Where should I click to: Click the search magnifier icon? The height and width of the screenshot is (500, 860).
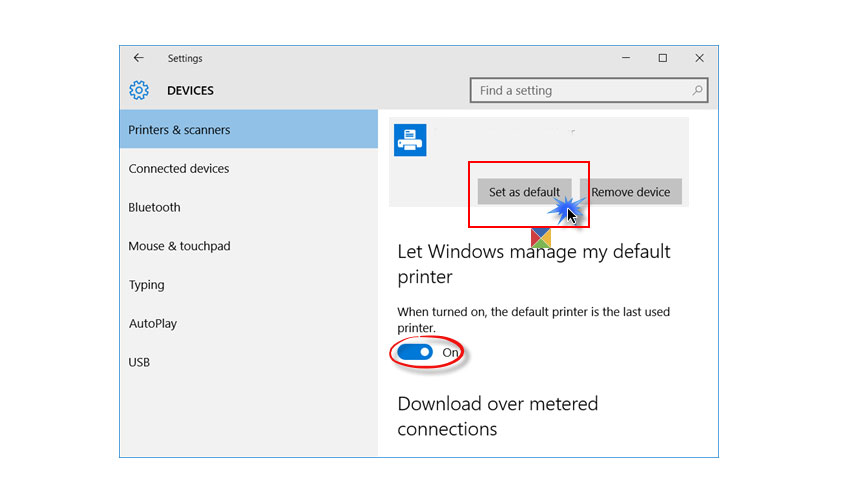click(697, 90)
